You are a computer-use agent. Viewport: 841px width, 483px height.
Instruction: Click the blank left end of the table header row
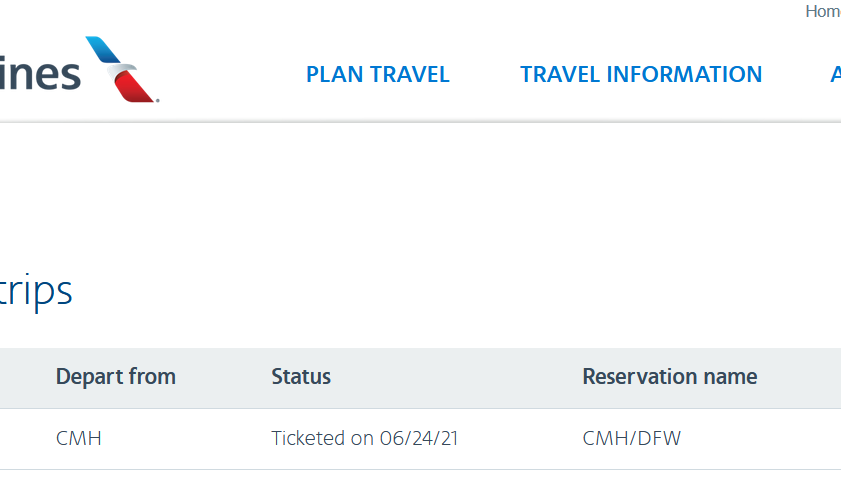coord(20,377)
